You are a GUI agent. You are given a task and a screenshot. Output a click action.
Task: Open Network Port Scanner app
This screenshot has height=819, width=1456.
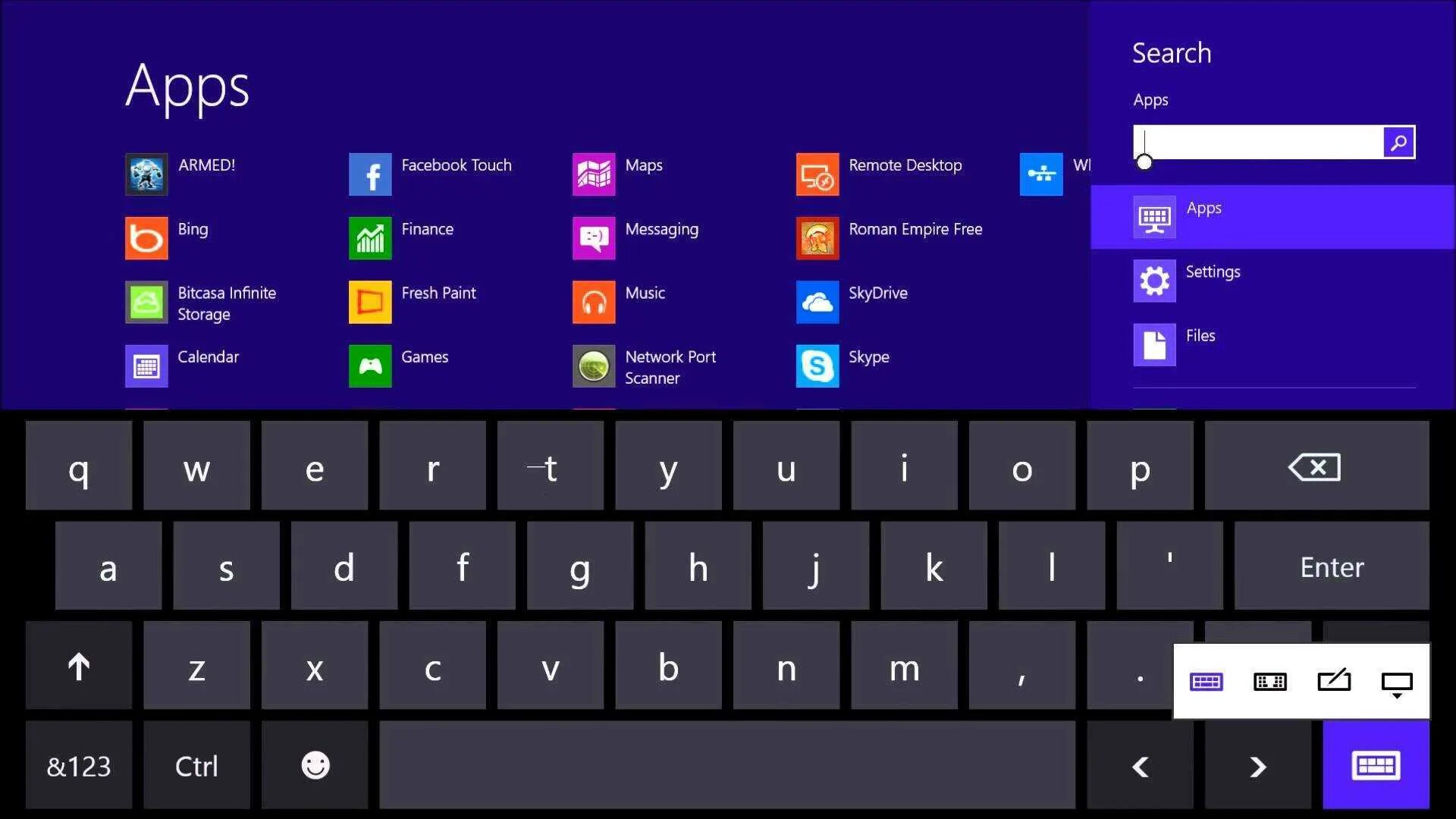pos(593,366)
